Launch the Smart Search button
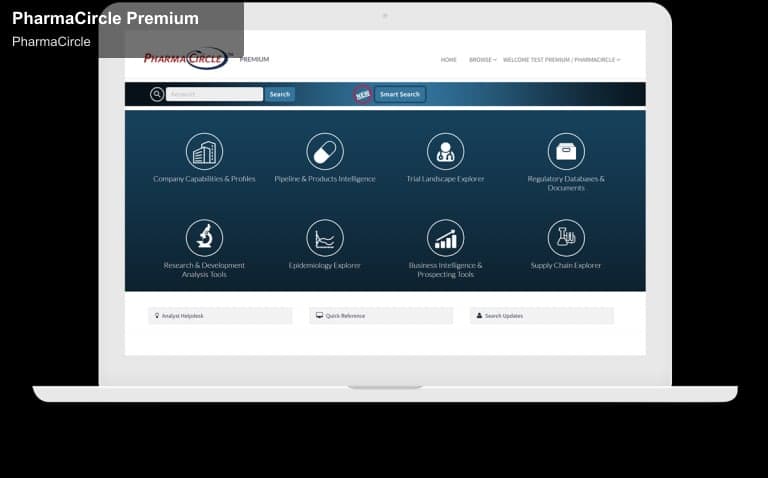Viewport: 768px width, 478px height. tap(400, 94)
